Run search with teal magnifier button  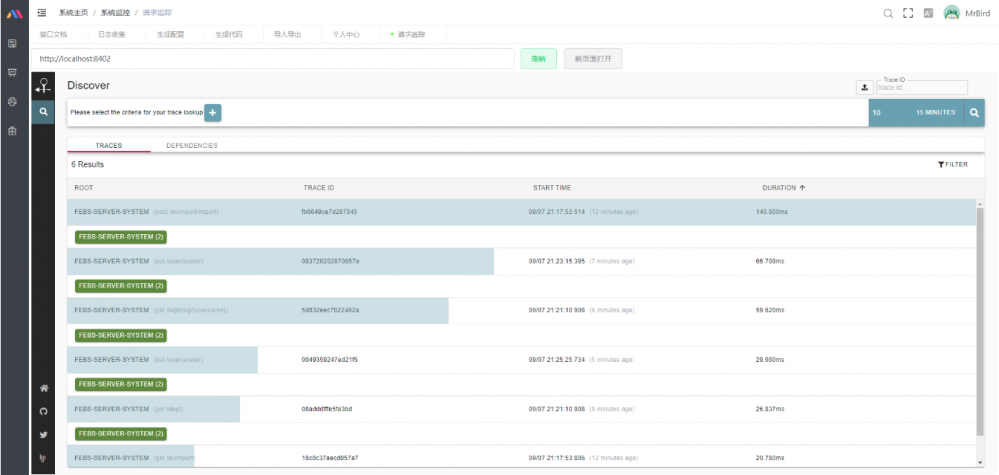(x=974, y=113)
